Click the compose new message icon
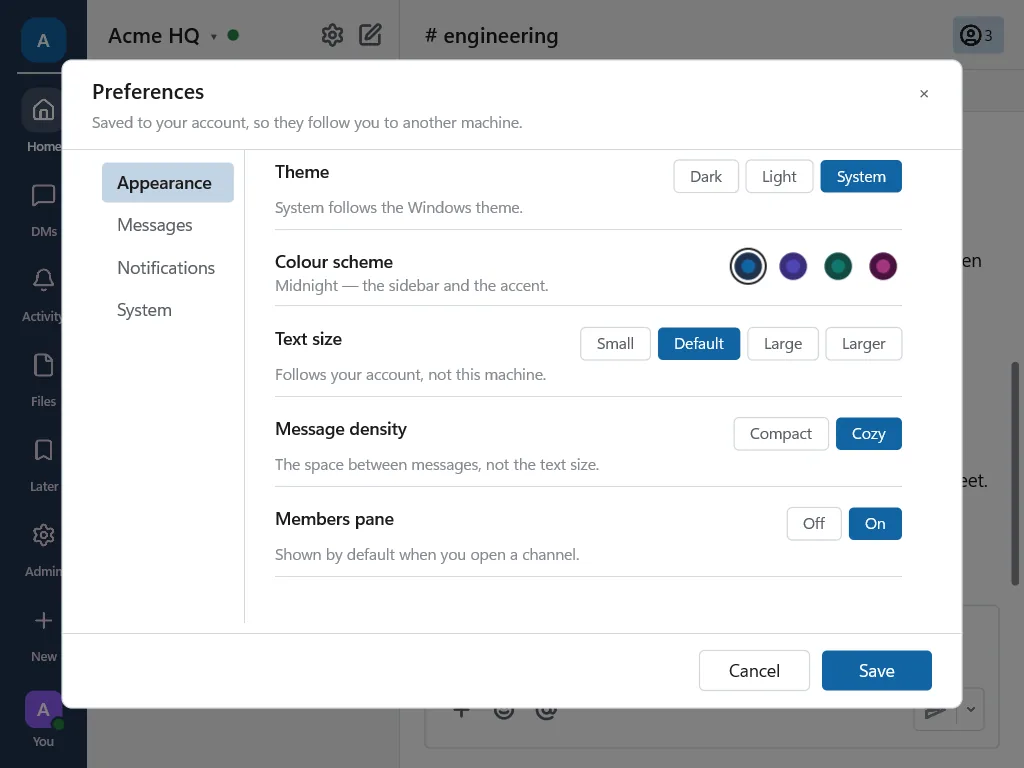 tap(370, 35)
